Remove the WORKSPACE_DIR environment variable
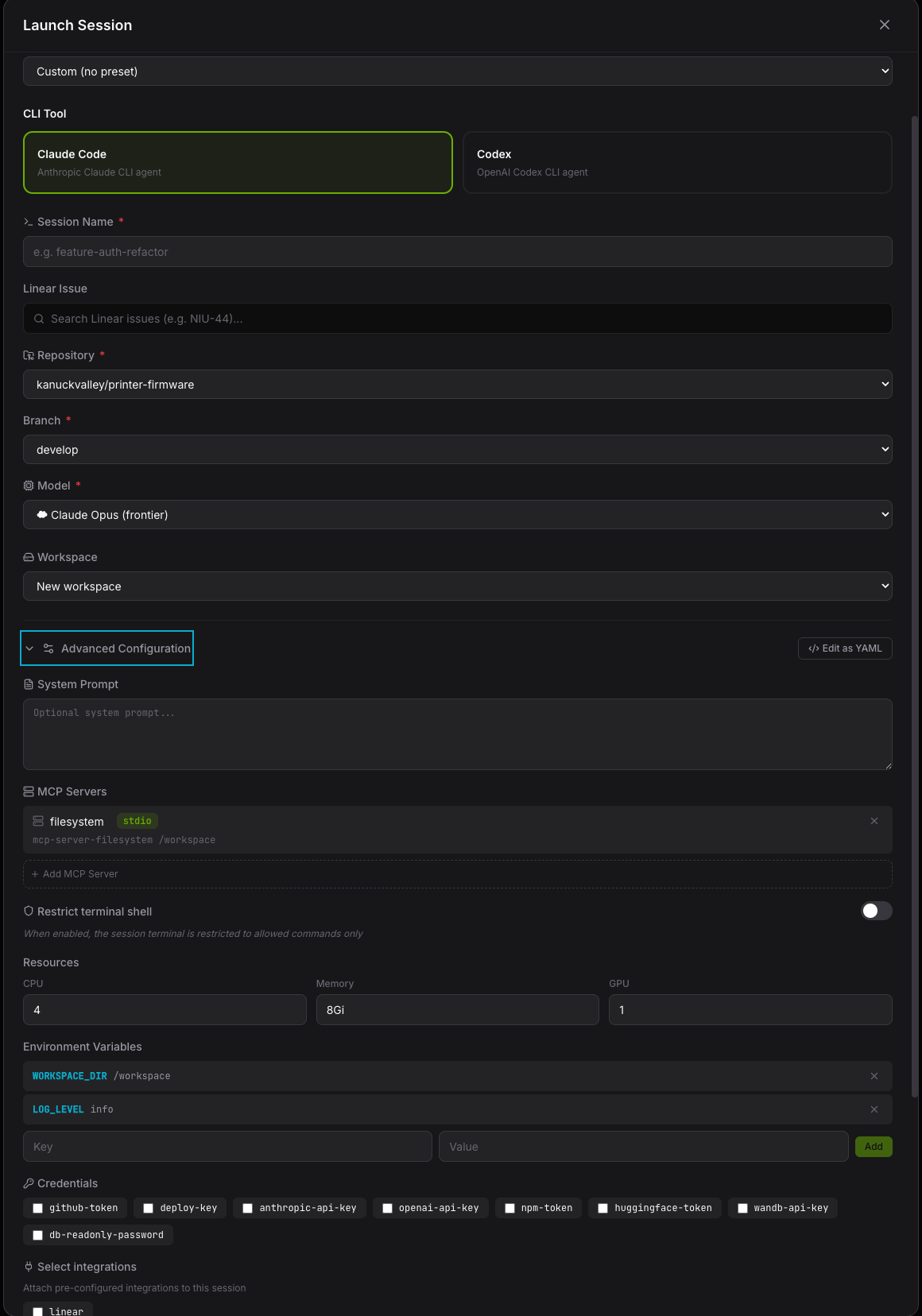 (x=874, y=1076)
